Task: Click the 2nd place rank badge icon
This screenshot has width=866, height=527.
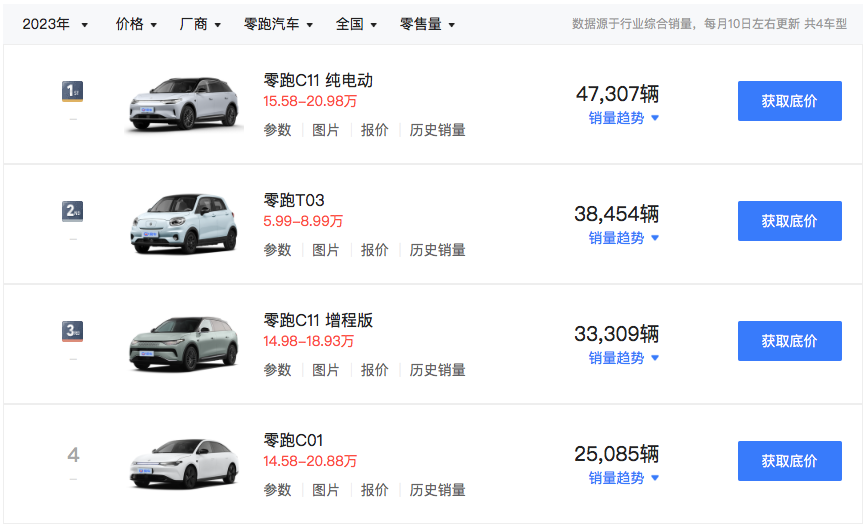Action: pos(72,211)
